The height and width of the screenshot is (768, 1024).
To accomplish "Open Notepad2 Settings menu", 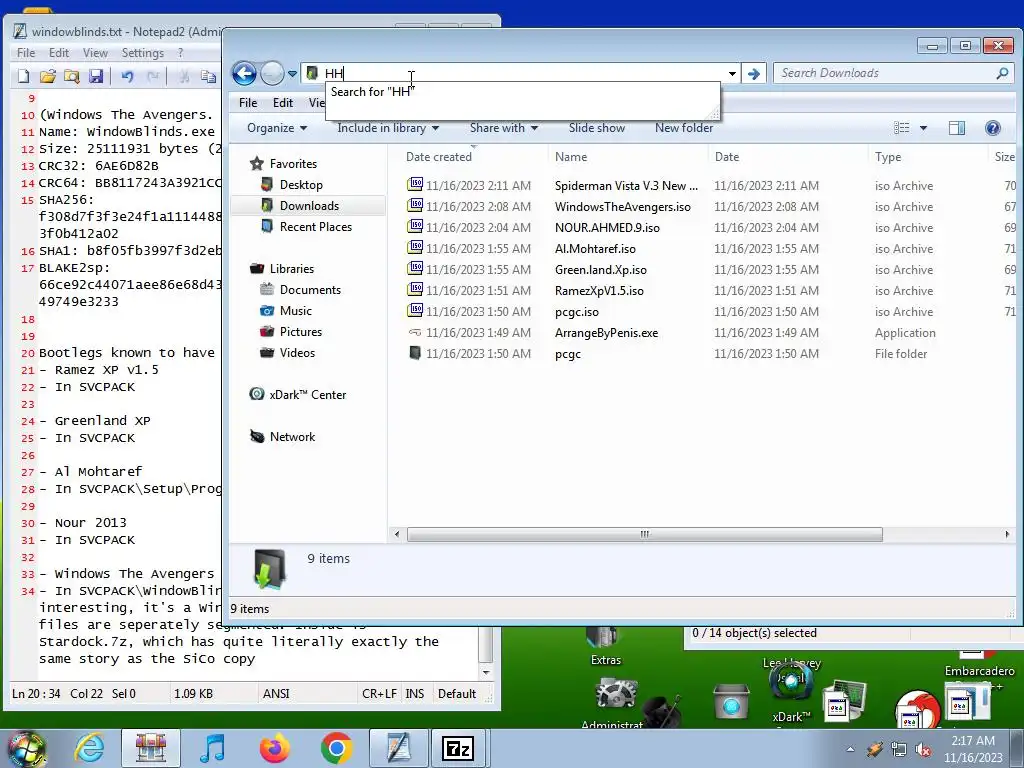I will coord(142,53).
